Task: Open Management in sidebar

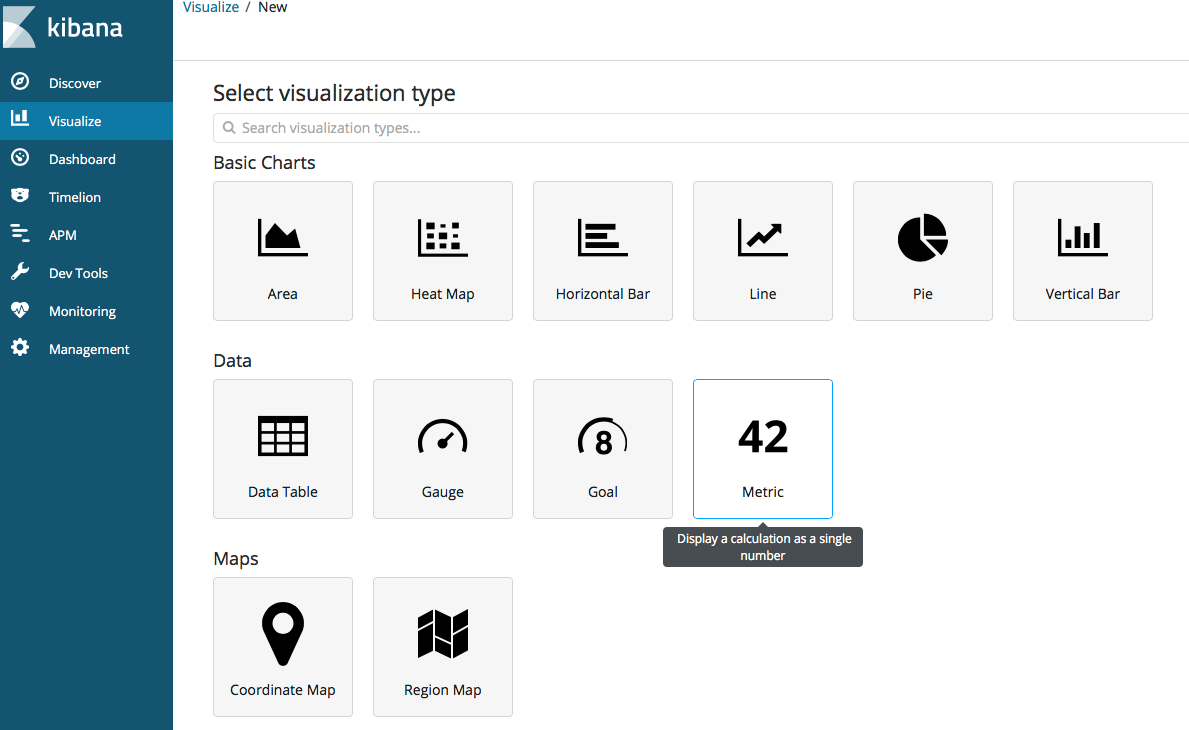Action: pyautogui.click(x=86, y=348)
